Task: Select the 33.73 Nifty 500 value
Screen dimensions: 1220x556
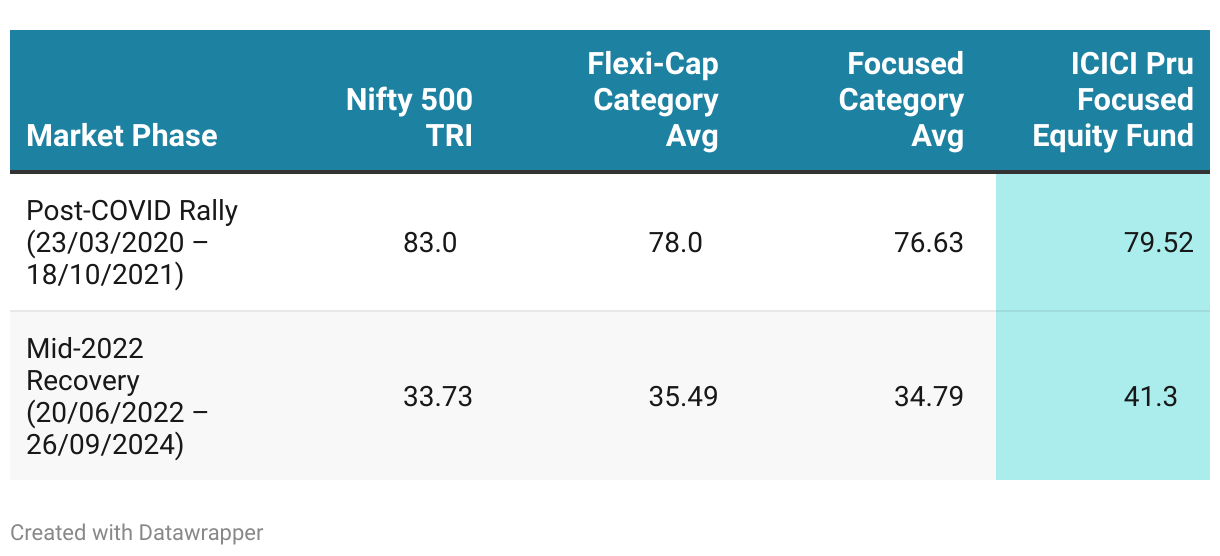Action: click(438, 396)
